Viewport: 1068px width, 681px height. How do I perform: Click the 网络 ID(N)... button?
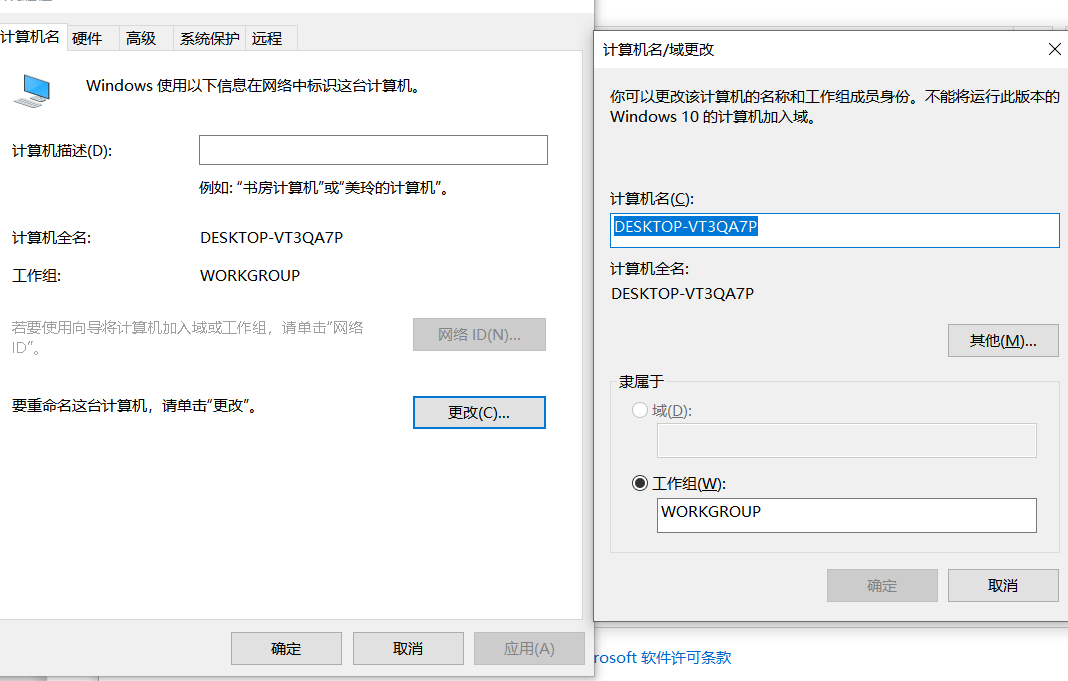pos(479,335)
